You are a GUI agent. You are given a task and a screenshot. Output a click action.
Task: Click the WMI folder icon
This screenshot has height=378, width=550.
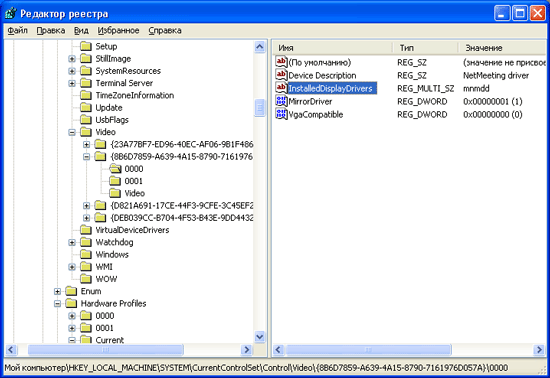pyautogui.click(x=86, y=266)
